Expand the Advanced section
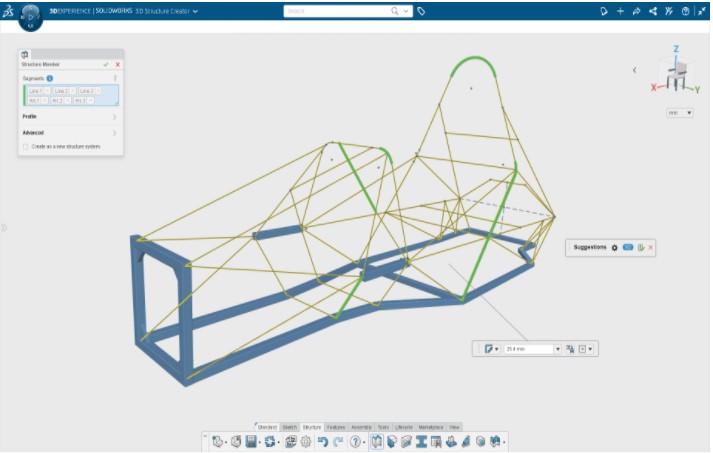The width and height of the screenshot is (713, 453). [70, 133]
